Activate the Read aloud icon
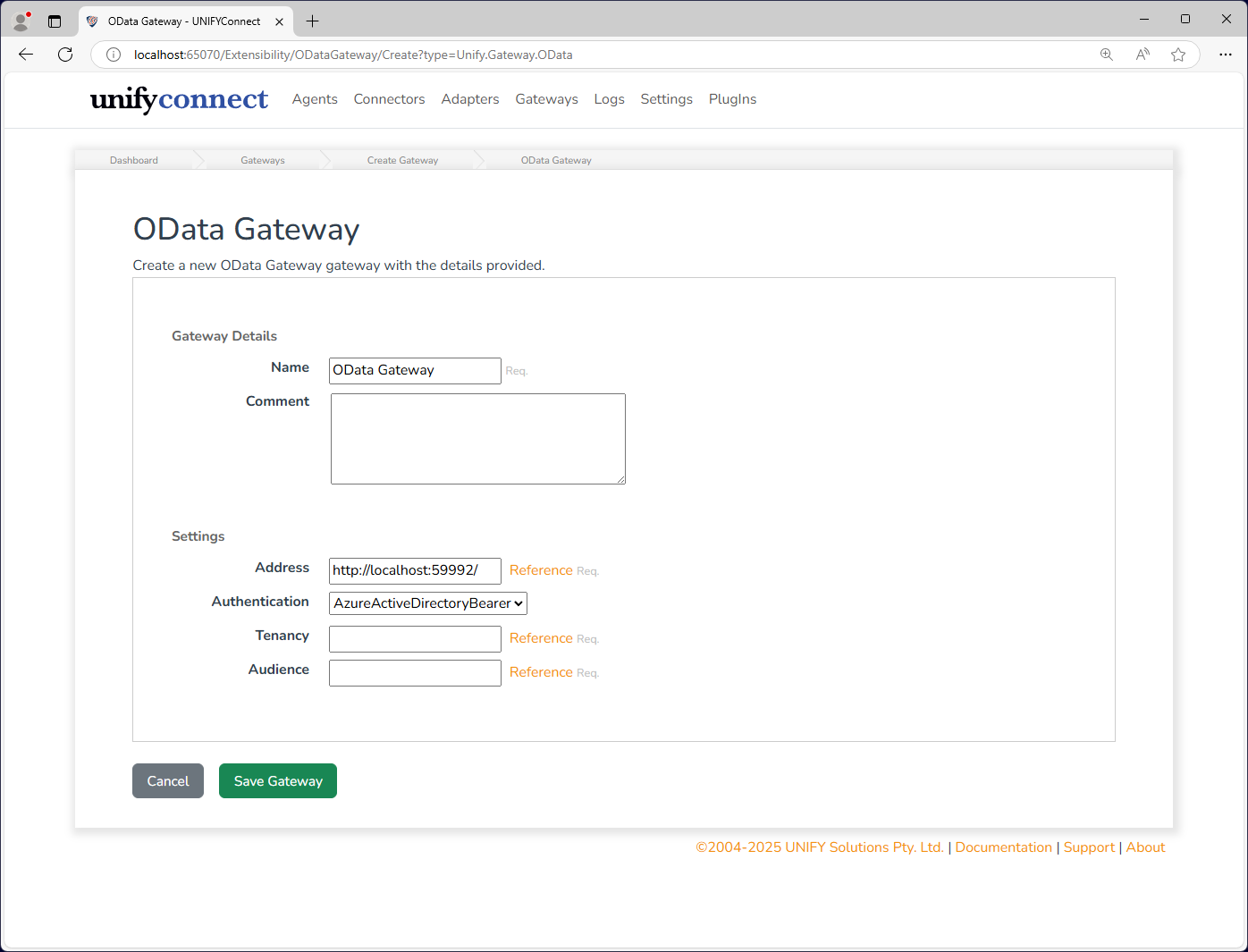 pyautogui.click(x=1143, y=55)
